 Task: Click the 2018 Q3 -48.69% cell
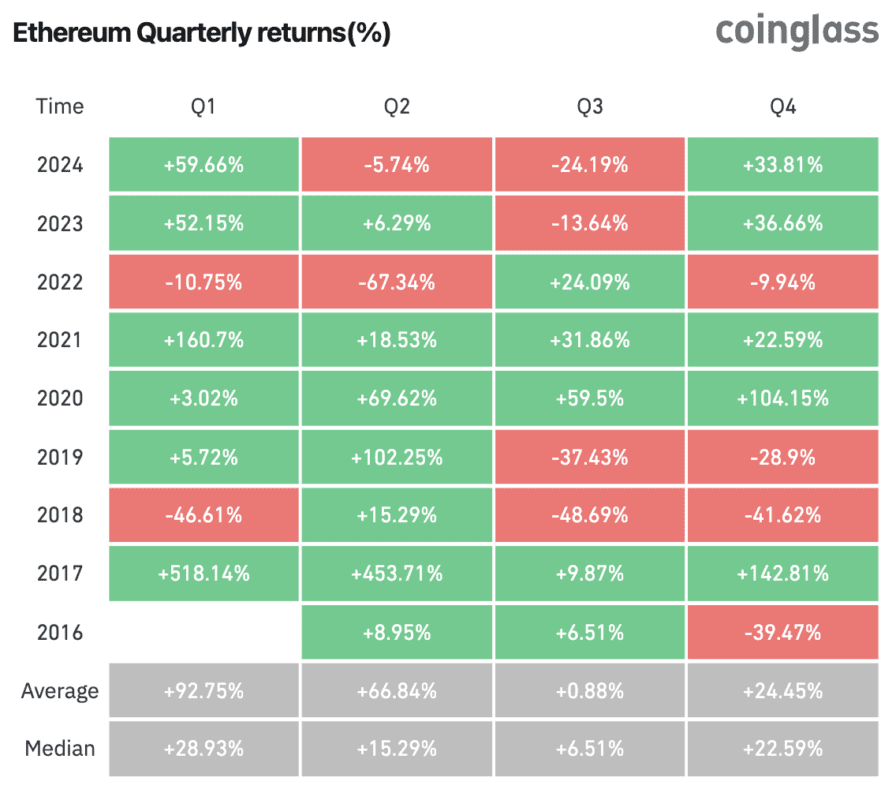coord(590,515)
